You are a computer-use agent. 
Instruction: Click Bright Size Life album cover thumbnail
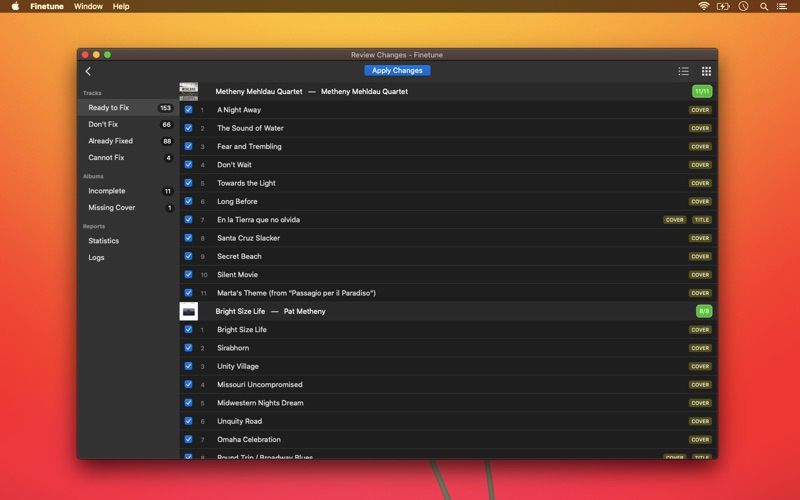(x=189, y=311)
